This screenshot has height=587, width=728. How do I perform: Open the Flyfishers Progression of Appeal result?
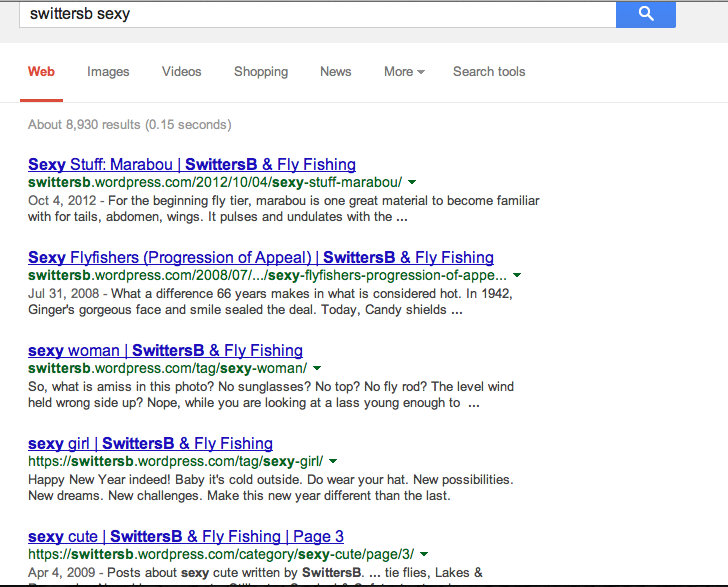point(261,257)
